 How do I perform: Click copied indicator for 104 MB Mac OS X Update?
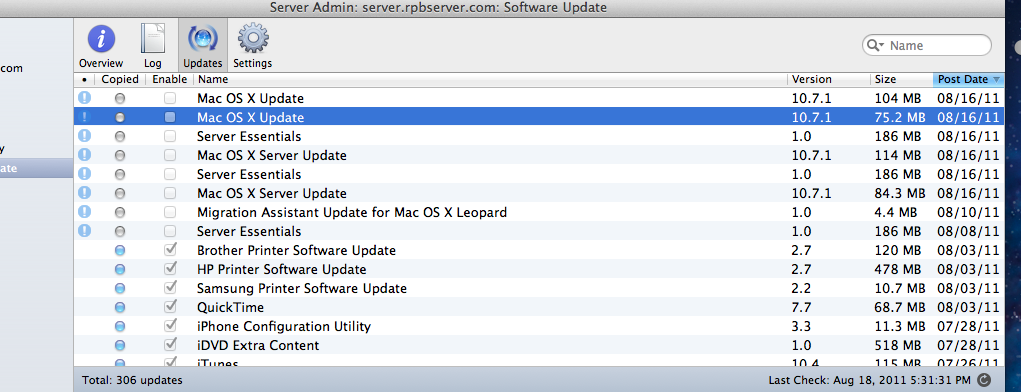coord(120,99)
